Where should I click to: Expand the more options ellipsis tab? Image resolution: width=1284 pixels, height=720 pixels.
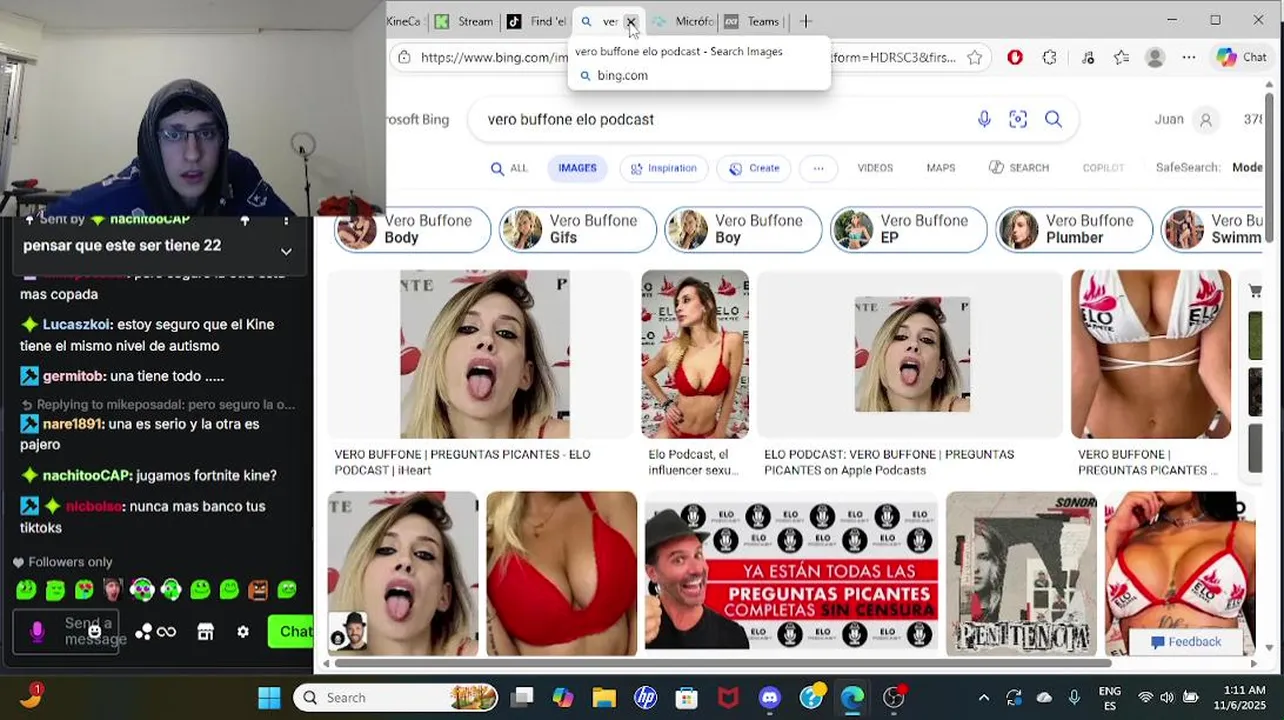818,168
